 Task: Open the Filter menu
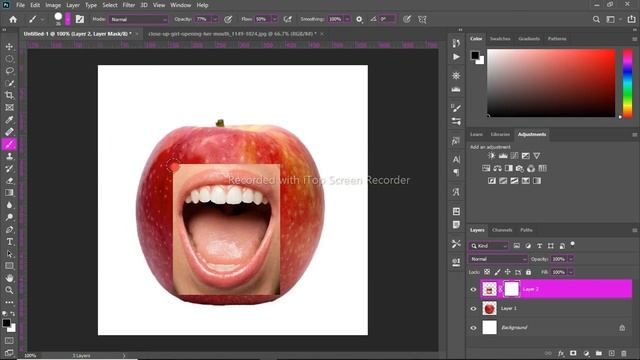click(x=129, y=5)
